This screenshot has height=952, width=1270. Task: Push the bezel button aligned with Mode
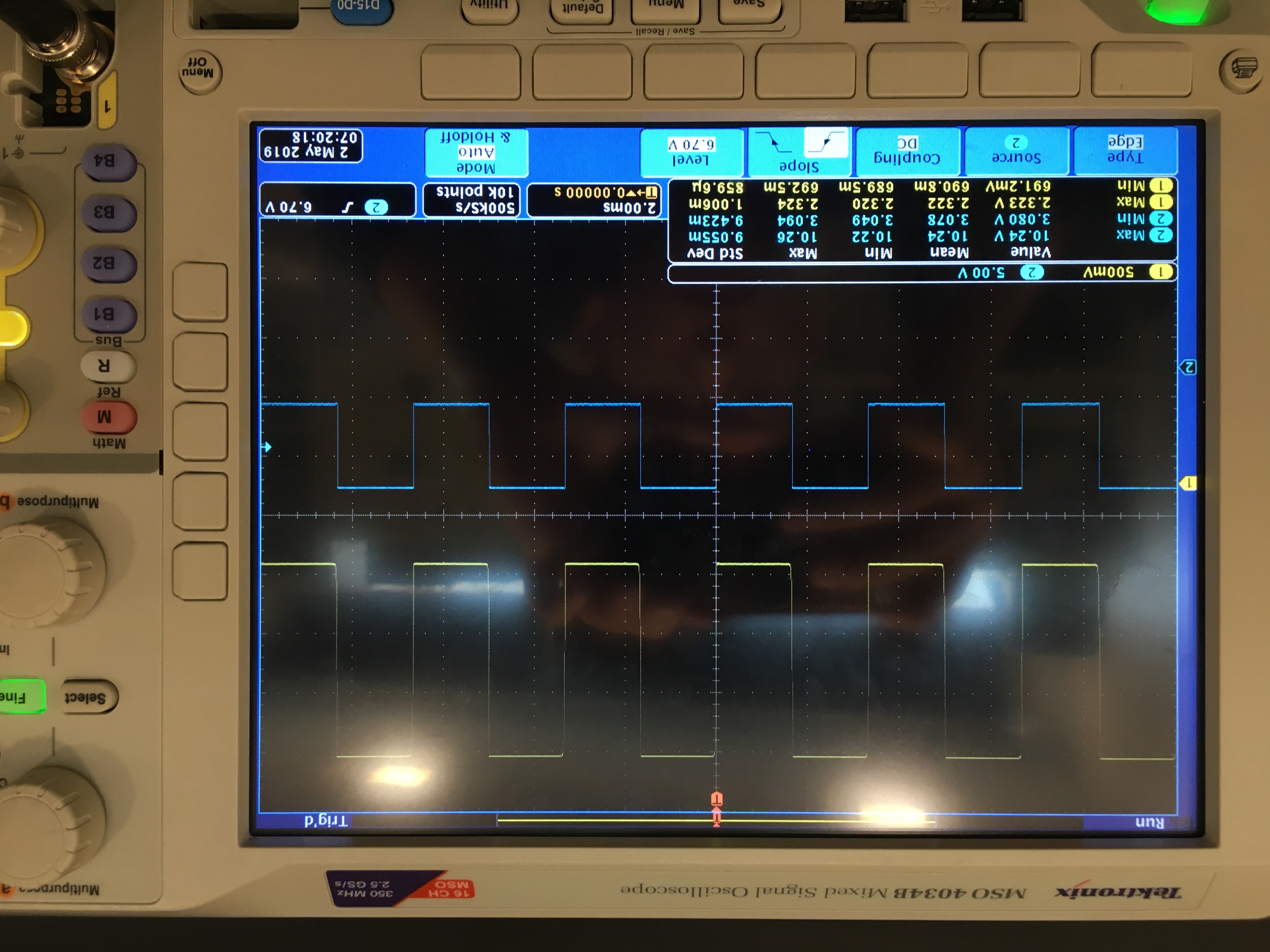point(471,72)
